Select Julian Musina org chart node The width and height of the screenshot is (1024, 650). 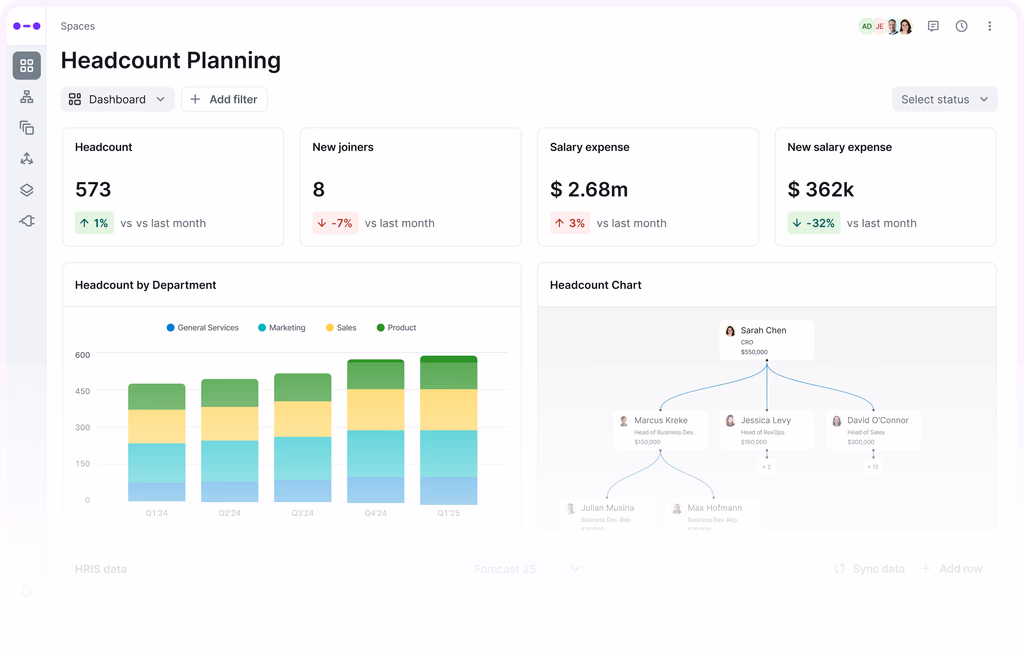coord(607,513)
